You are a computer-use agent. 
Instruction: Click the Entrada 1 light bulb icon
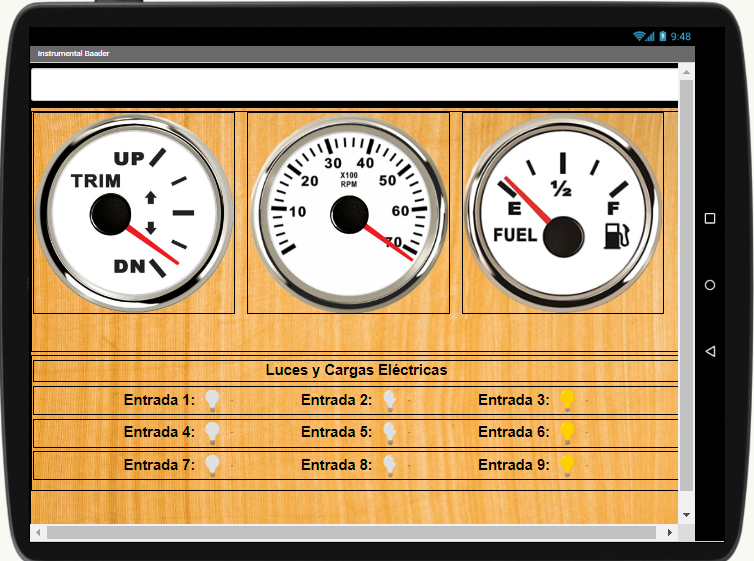(x=212, y=400)
